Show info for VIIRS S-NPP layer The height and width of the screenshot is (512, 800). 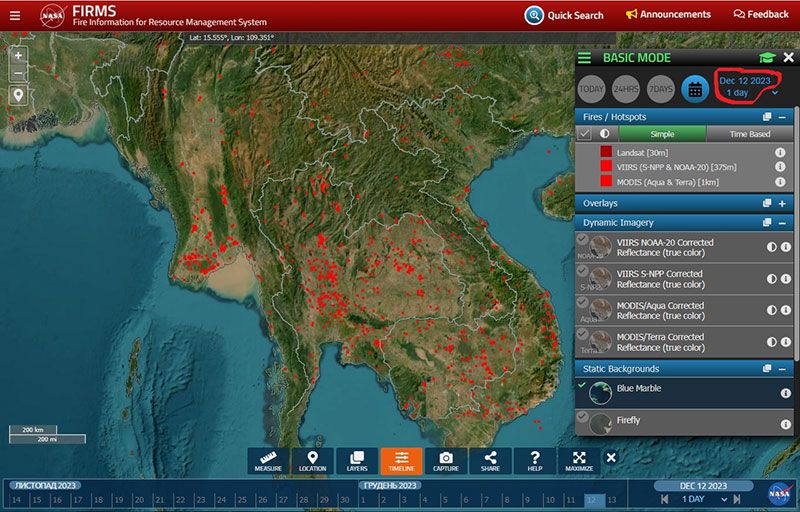pyautogui.click(x=786, y=279)
